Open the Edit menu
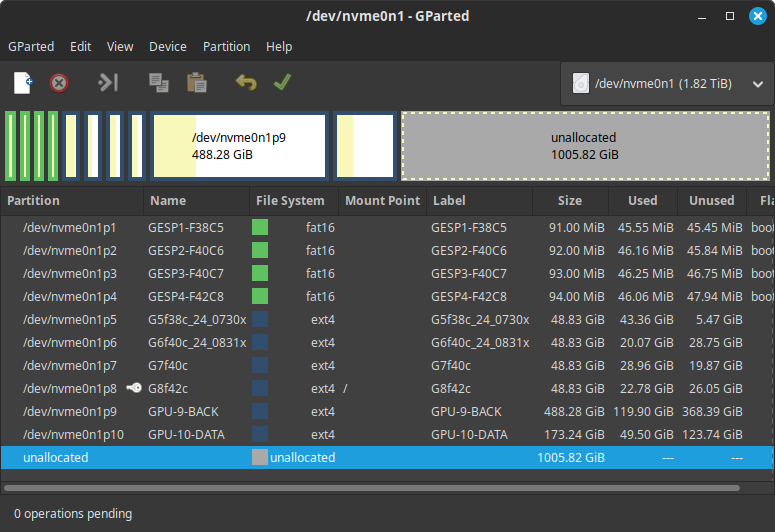Screen dimensions: 775x532 point(81,46)
